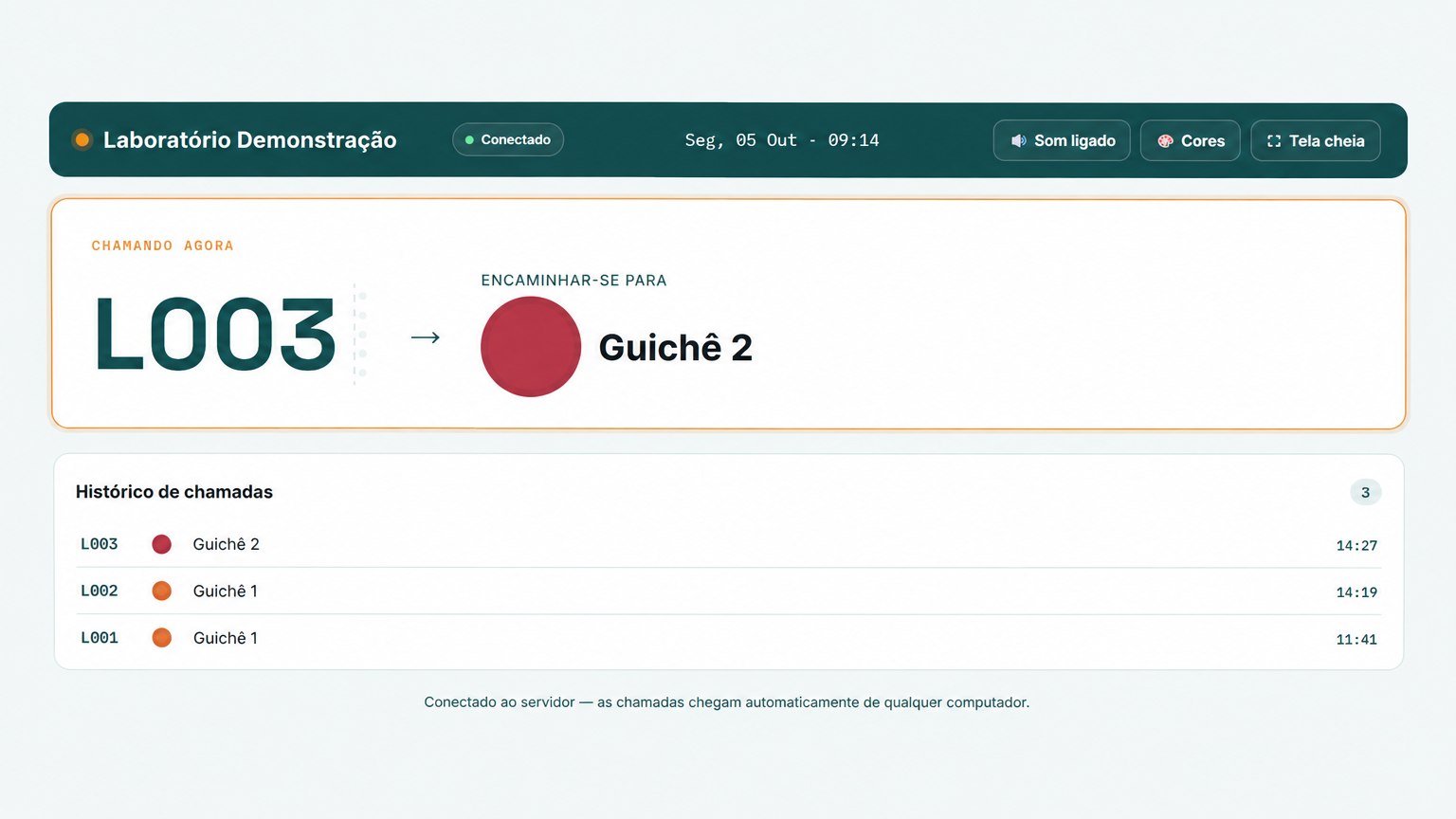The image size is (1456, 819).
Task: Click the history count badge showing 3
Action: (x=1366, y=492)
